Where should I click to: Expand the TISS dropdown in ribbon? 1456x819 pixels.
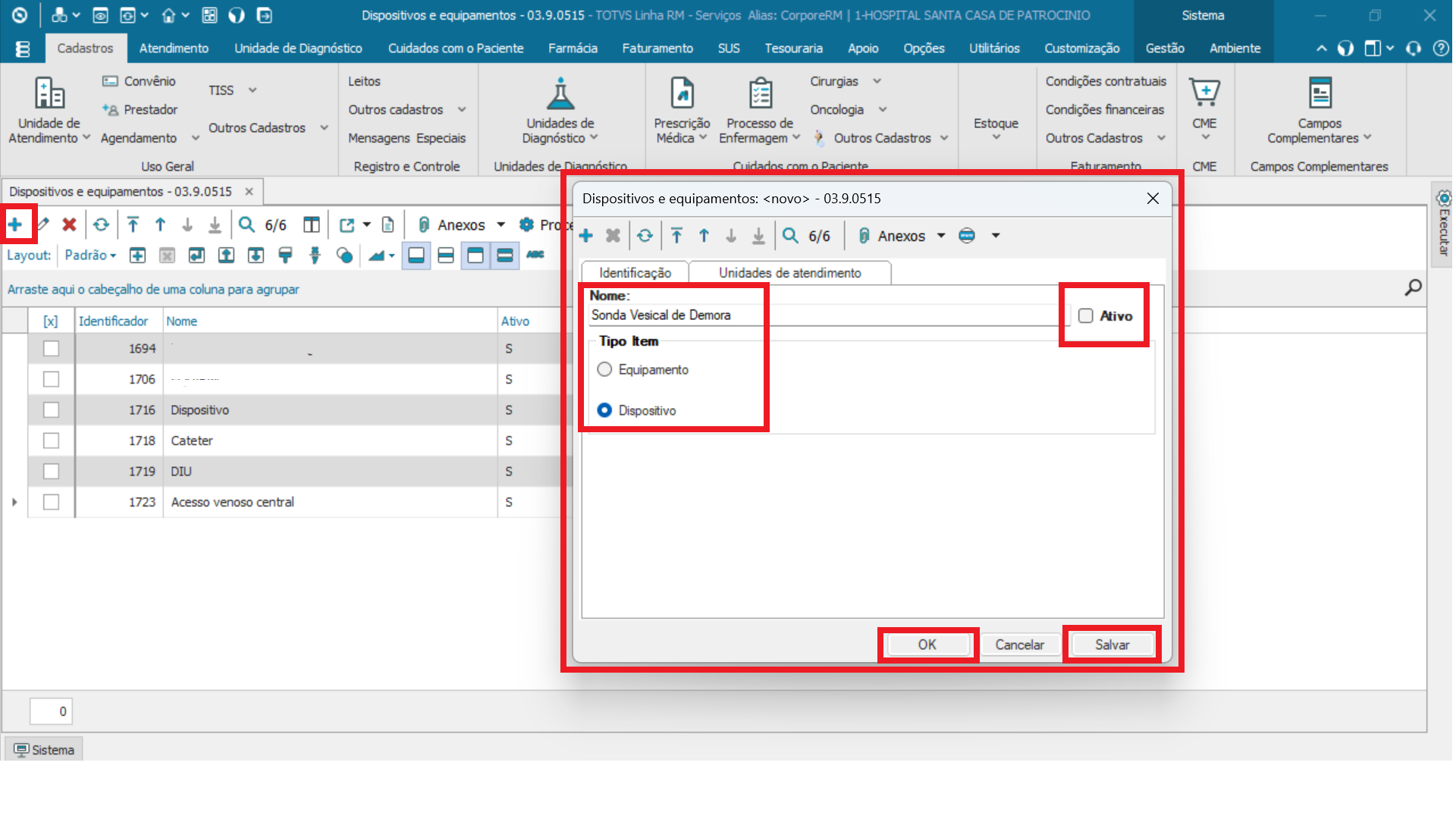pos(252,90)
